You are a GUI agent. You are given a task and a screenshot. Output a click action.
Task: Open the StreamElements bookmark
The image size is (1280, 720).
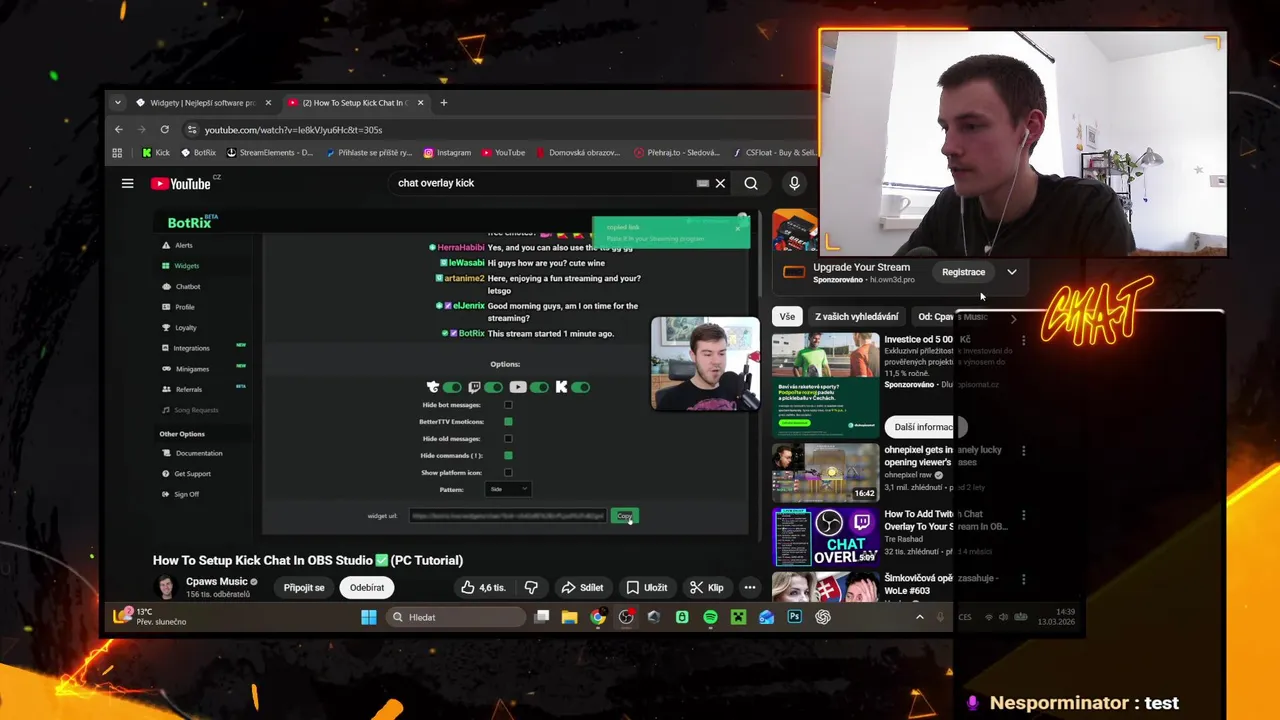click(270, 152)
